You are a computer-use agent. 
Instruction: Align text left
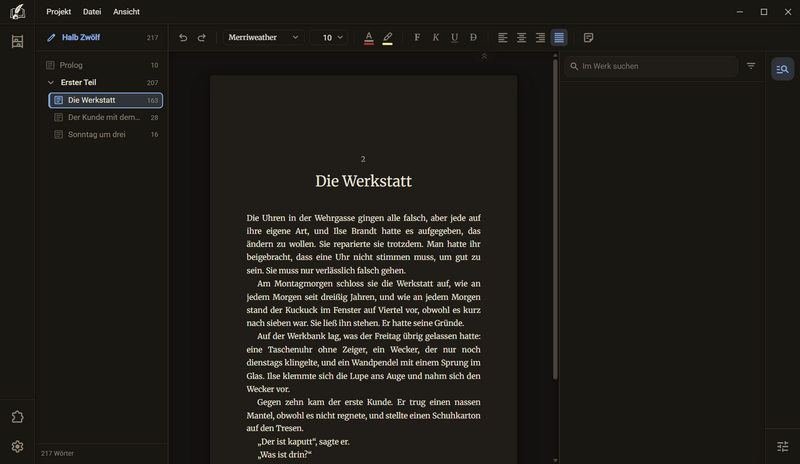click(x=503, y=37)
